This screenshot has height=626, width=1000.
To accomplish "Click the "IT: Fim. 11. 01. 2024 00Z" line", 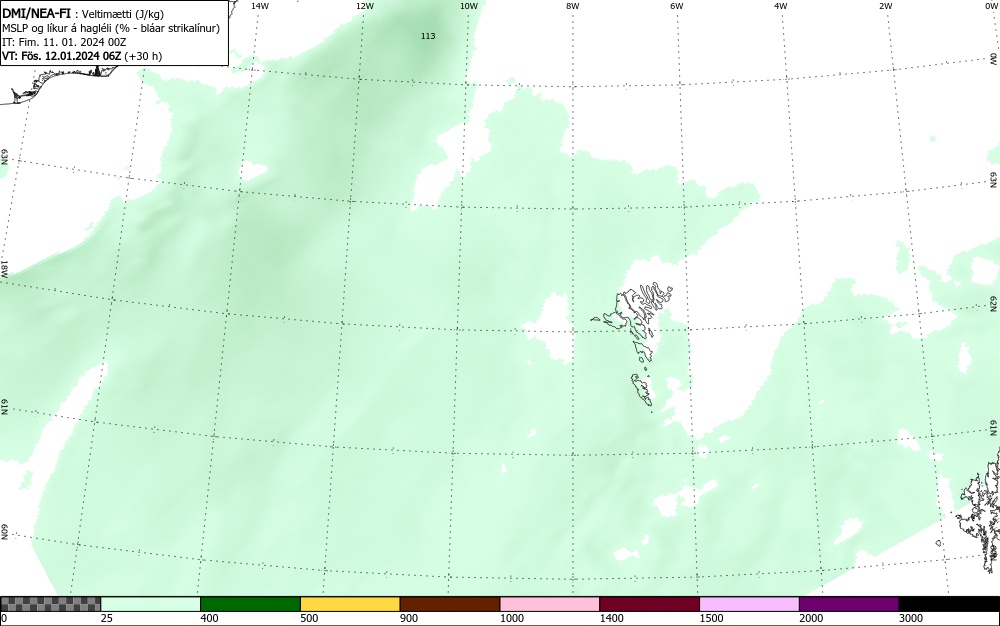I will pos(64,42).
